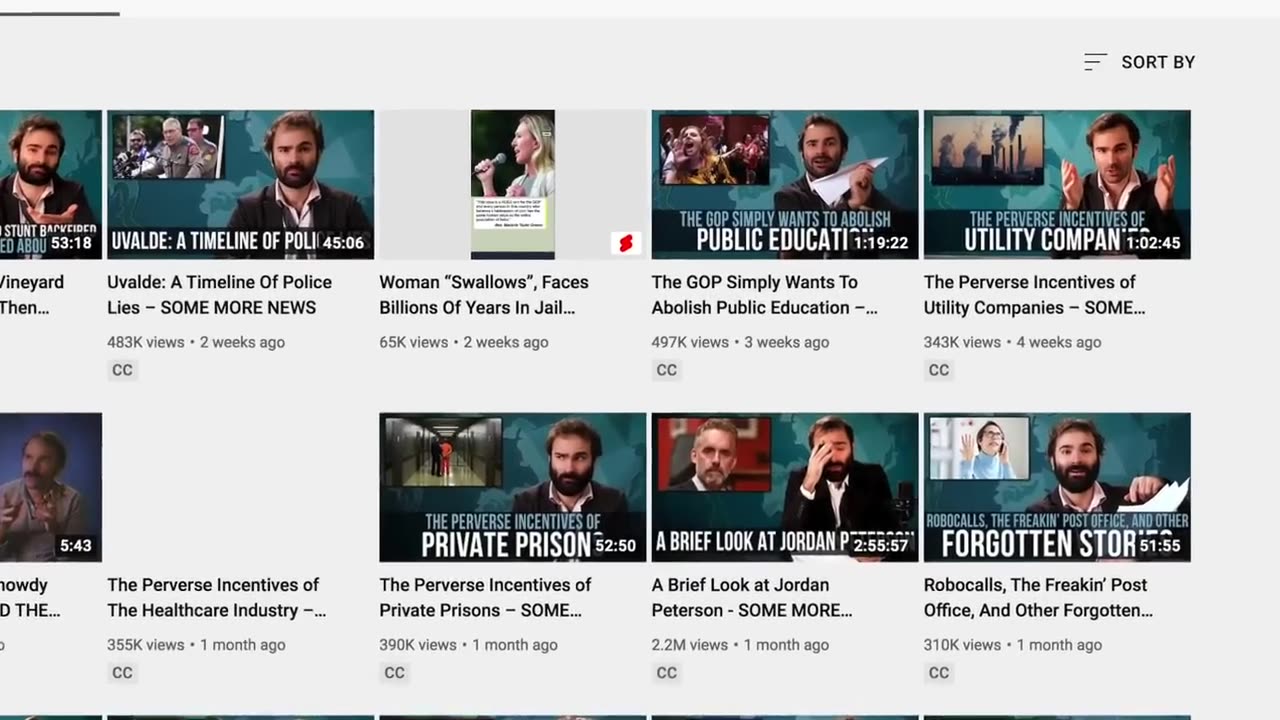
Task: Click the 1:19:22 duration badge
Action: (880, 243)
